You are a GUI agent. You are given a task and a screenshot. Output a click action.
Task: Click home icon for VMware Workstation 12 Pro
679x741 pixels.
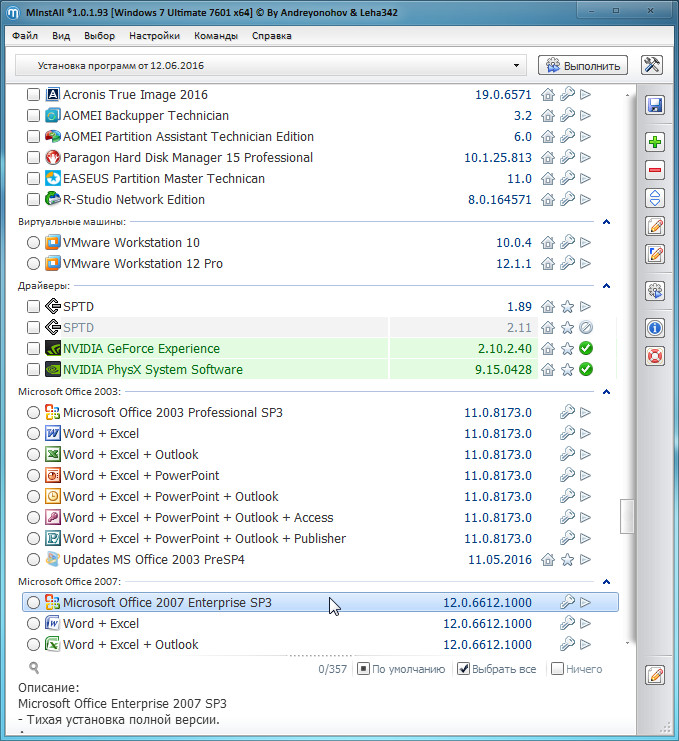tap(548, 263)
